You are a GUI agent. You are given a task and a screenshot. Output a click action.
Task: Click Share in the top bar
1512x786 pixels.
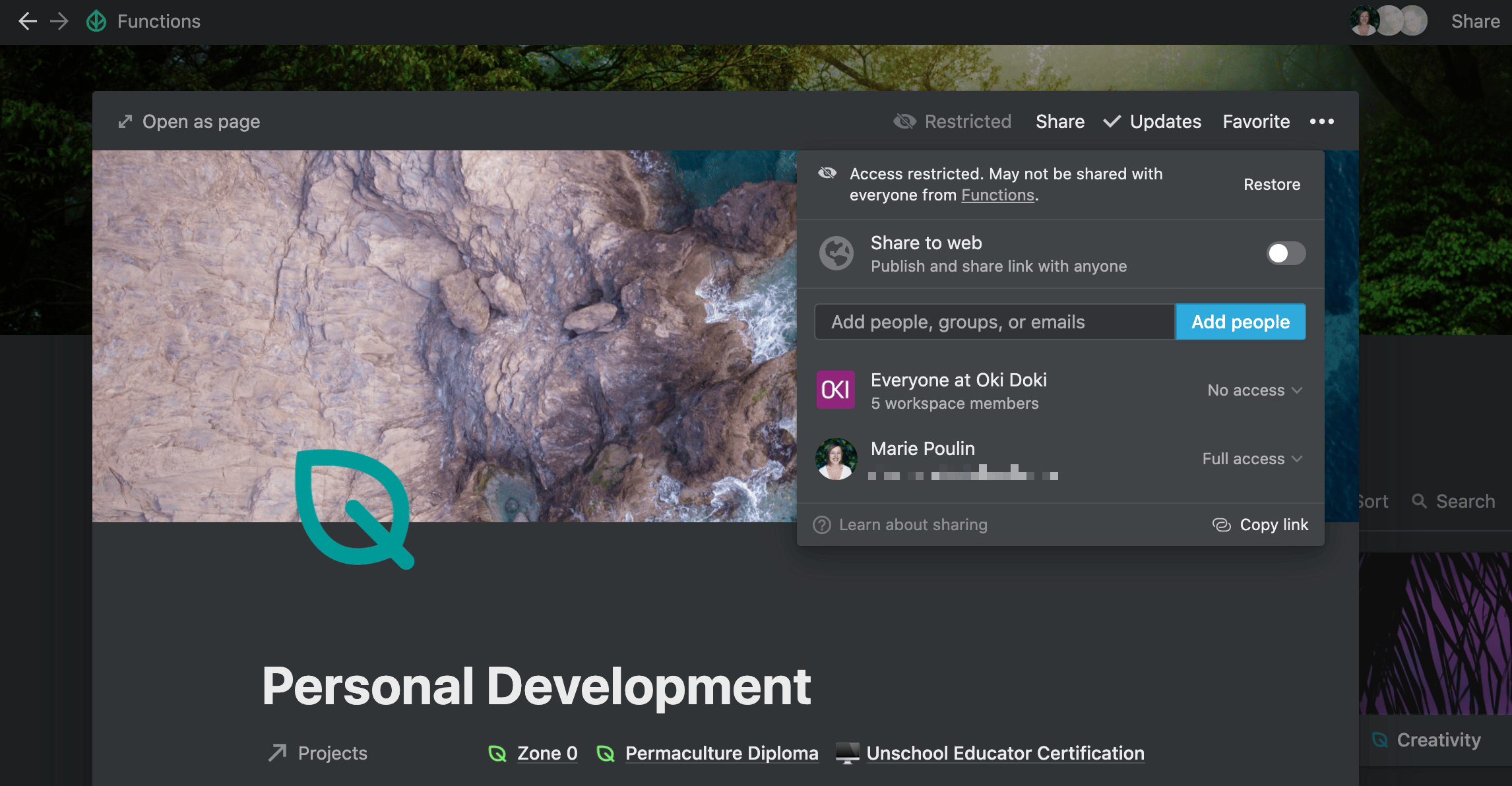click(x=1476, y=21)
